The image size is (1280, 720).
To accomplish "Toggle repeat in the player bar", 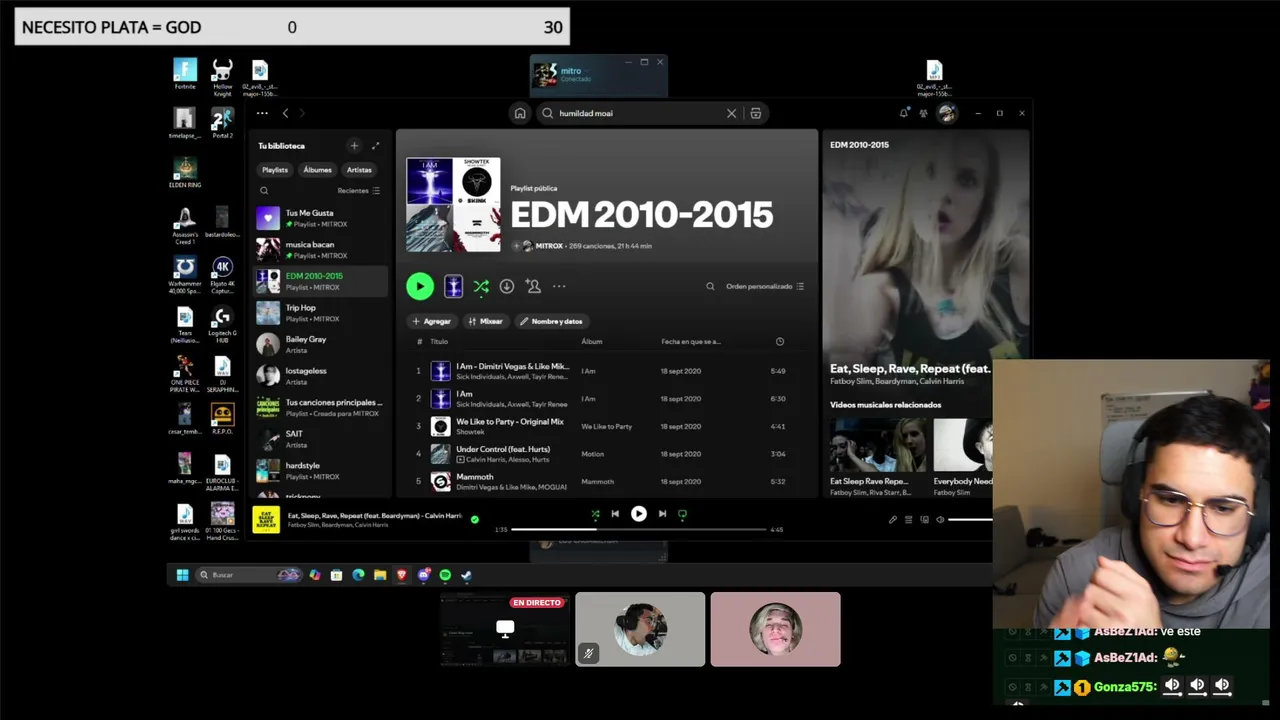I will (x=682, y=514).
